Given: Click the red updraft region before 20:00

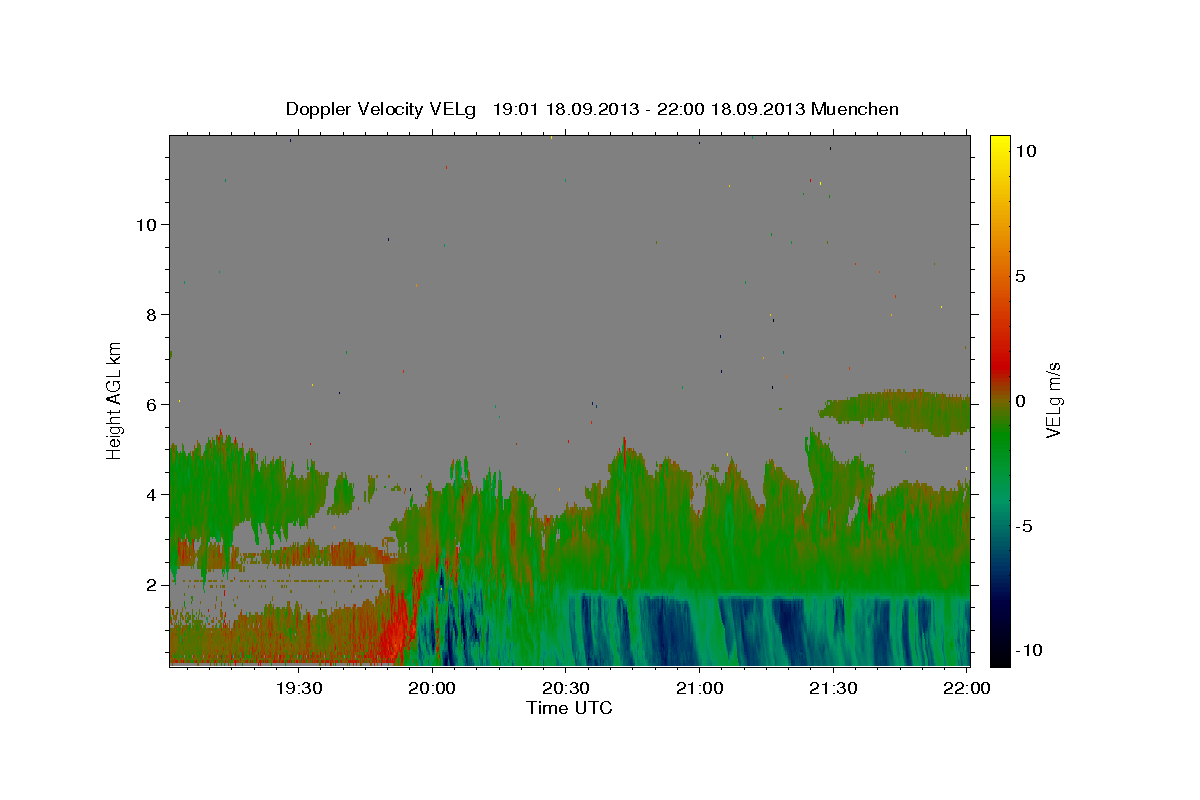Looking at the screenshot, I should pyautogui.click(x=398, y=625).
